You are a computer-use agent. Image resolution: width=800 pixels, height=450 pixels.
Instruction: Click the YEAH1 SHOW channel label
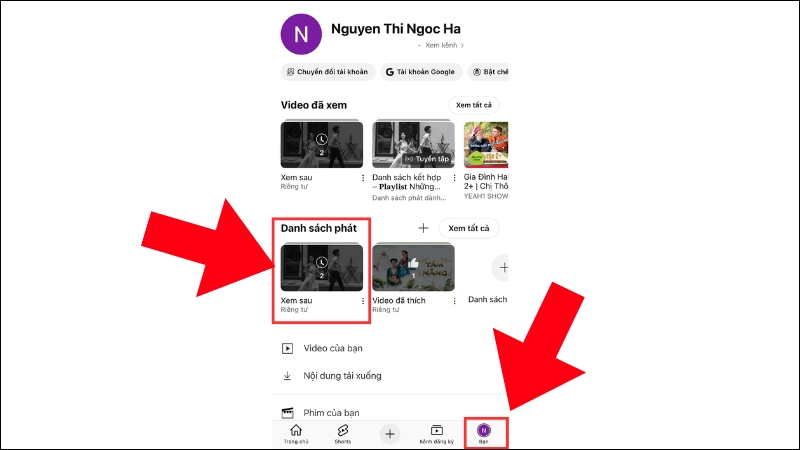(x=486, y=196)
